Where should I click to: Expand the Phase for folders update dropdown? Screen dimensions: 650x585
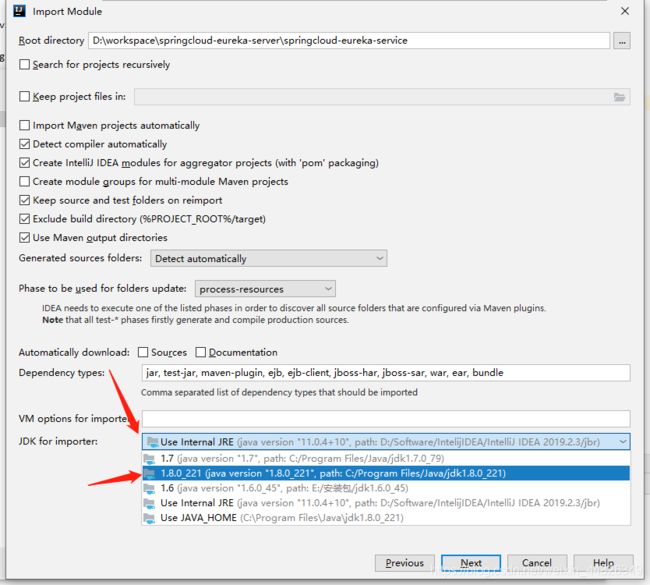tap(265, 289)
